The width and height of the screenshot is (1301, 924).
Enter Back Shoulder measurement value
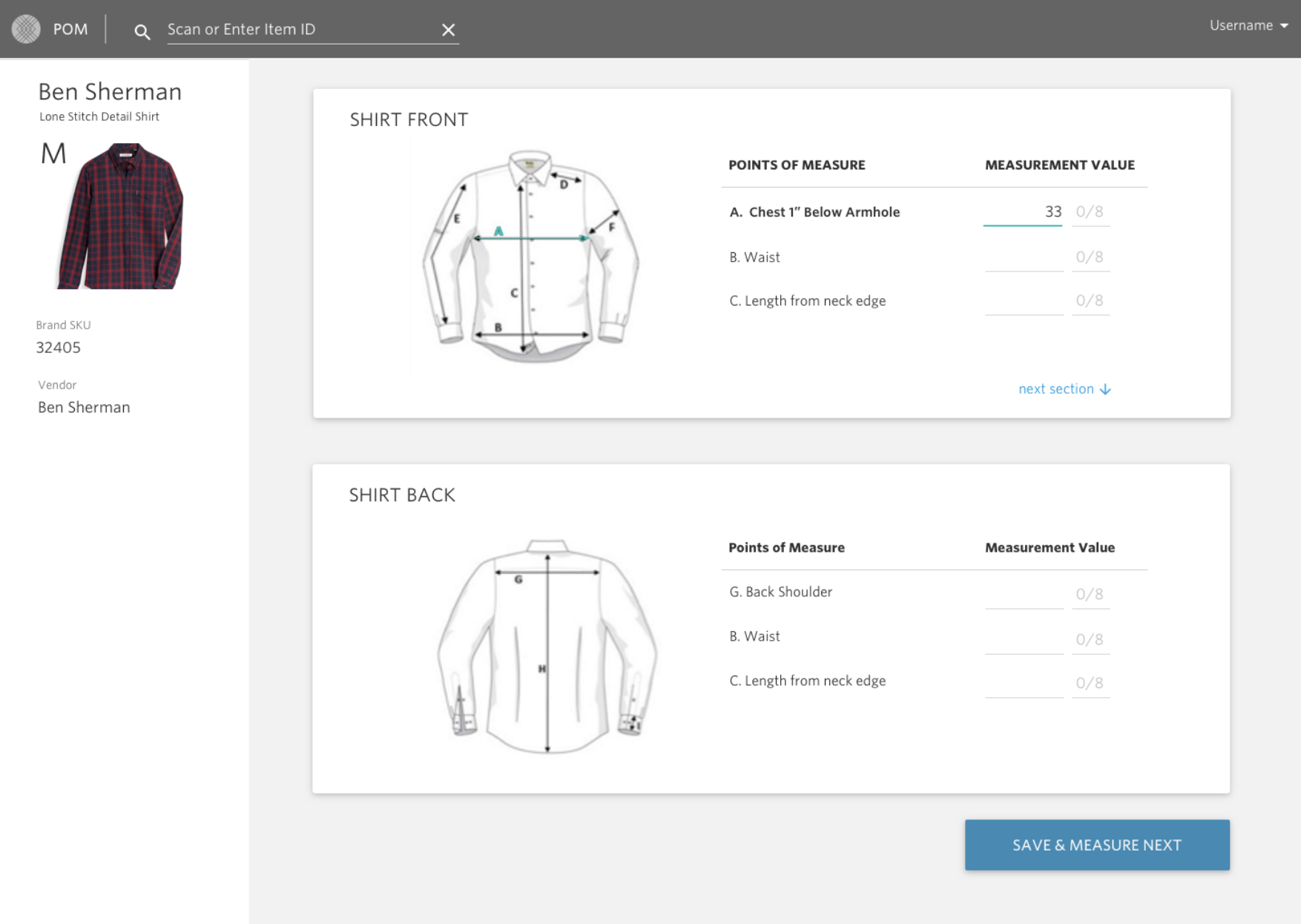[x=1024, y=594]
